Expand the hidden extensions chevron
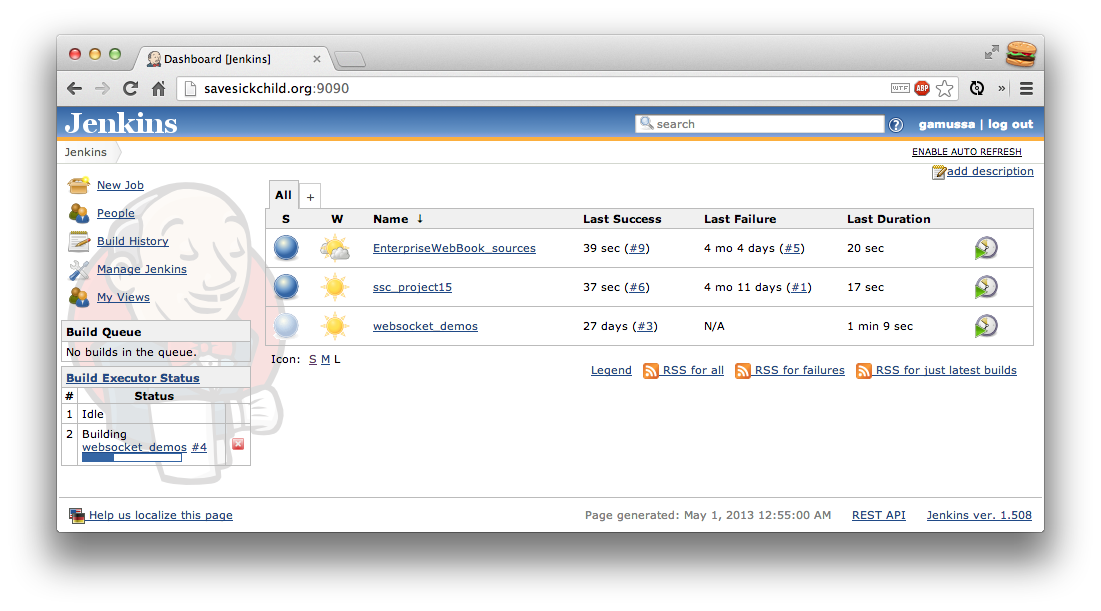Image resolution: width=1101 pixels, height=611 pixels. (x=1002, y=89)
